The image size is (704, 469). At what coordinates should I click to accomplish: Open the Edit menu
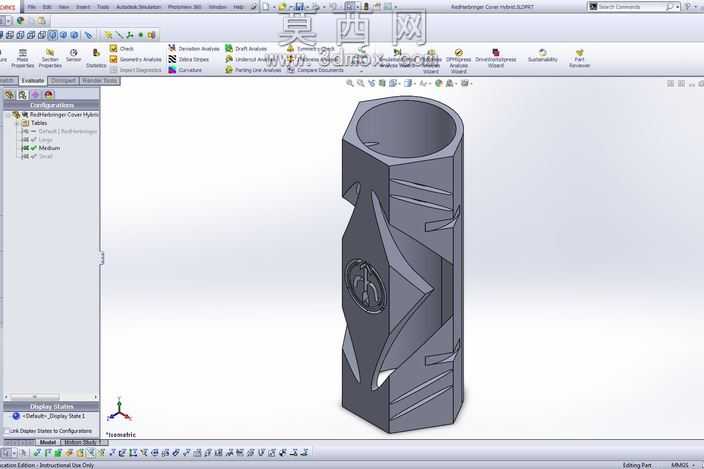click(x=47, y=7)
